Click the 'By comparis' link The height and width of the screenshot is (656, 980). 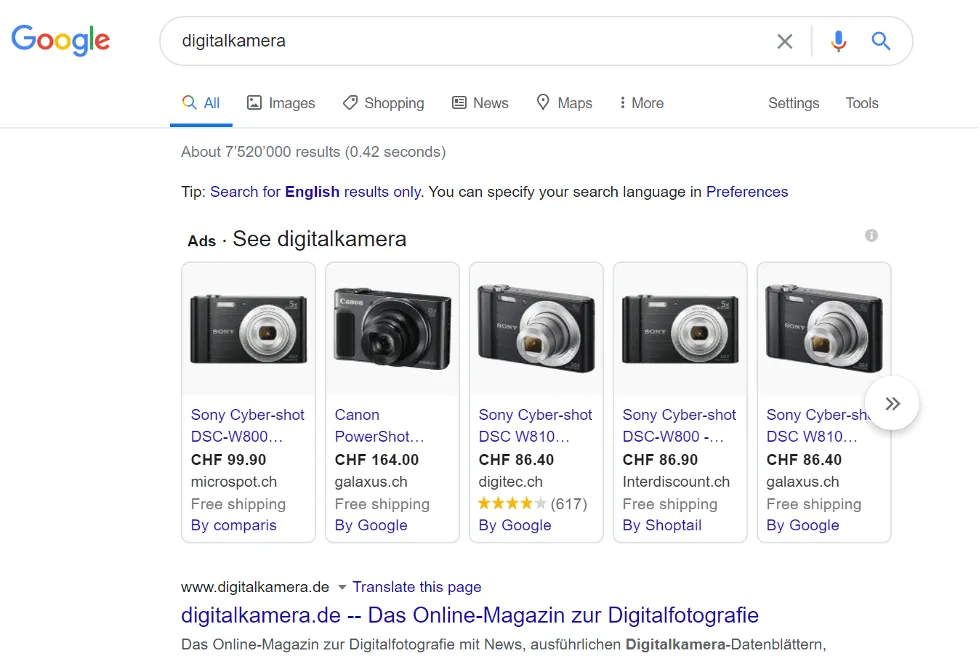[x=234, y=525]
